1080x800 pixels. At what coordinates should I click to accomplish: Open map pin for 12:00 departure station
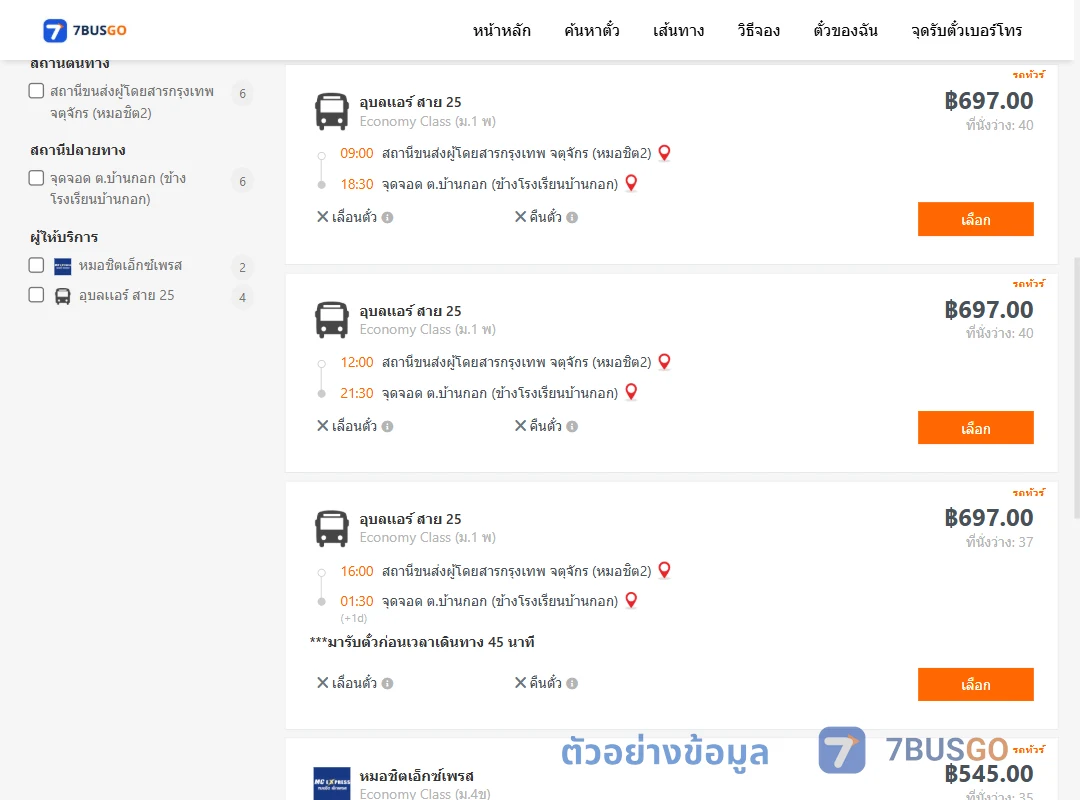[x=664, y=362]
